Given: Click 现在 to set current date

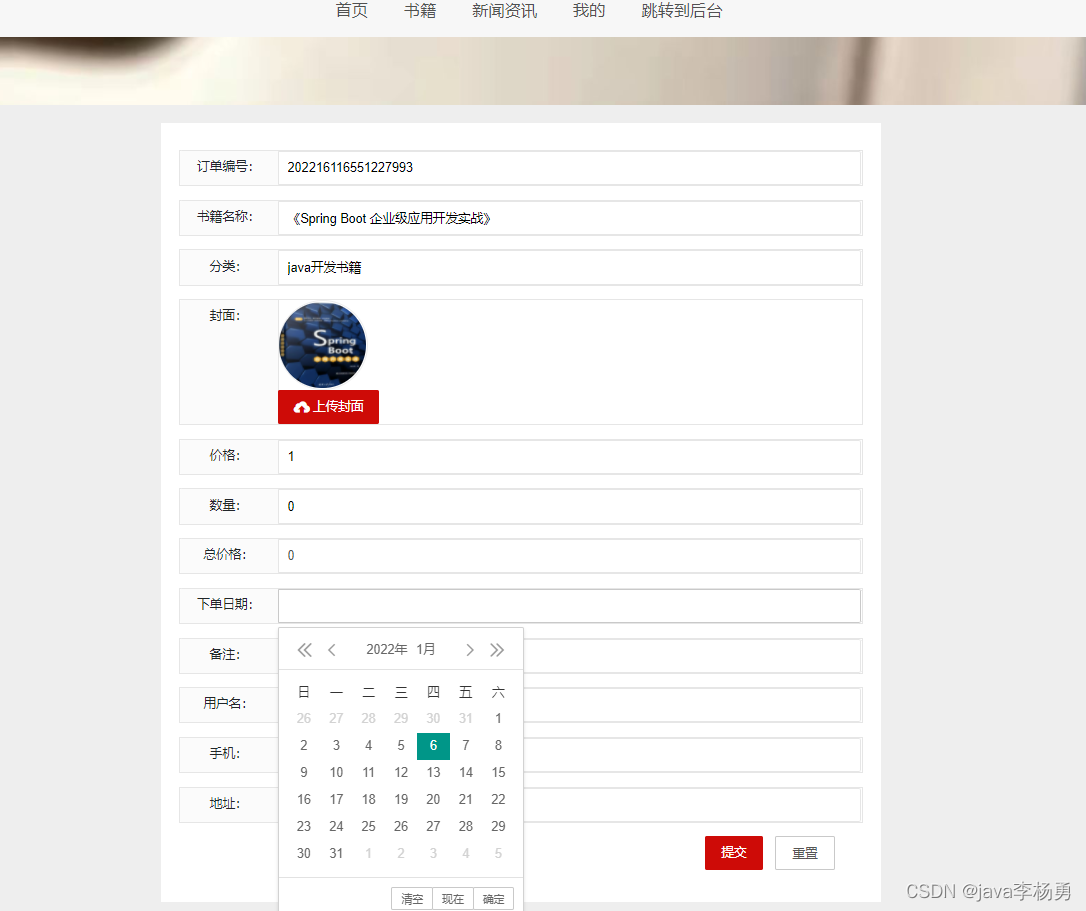Looking at the screenshot, I should pos(452,899).
